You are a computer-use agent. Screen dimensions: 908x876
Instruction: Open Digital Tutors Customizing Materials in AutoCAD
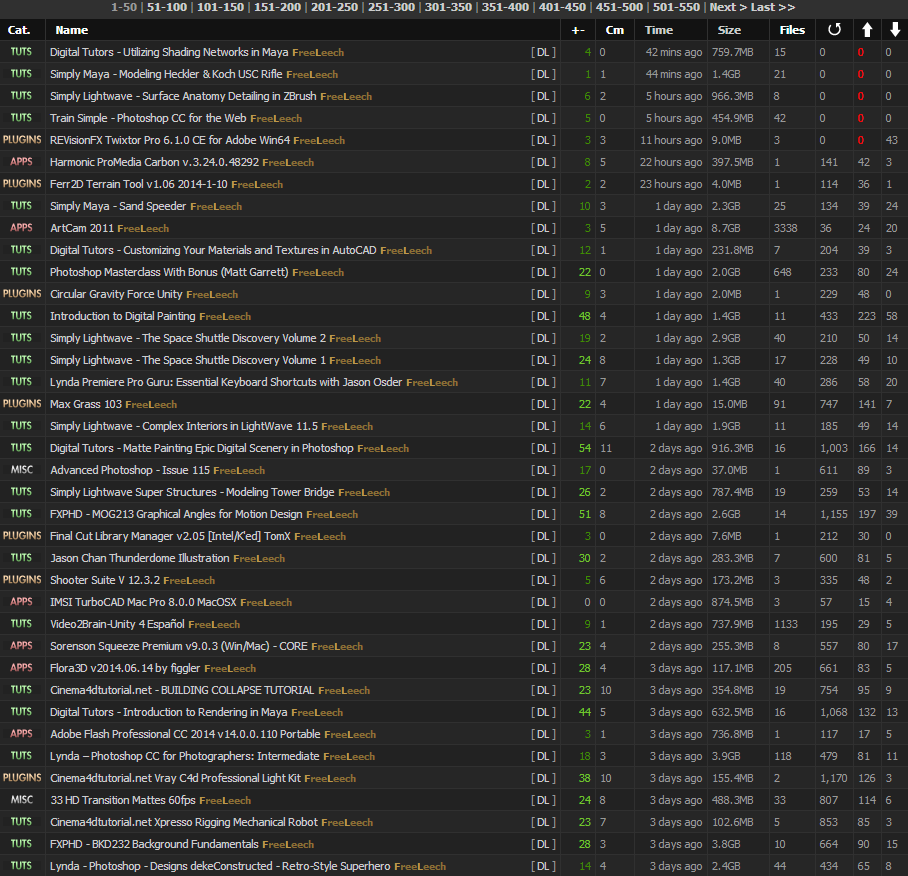coord(213,250)
